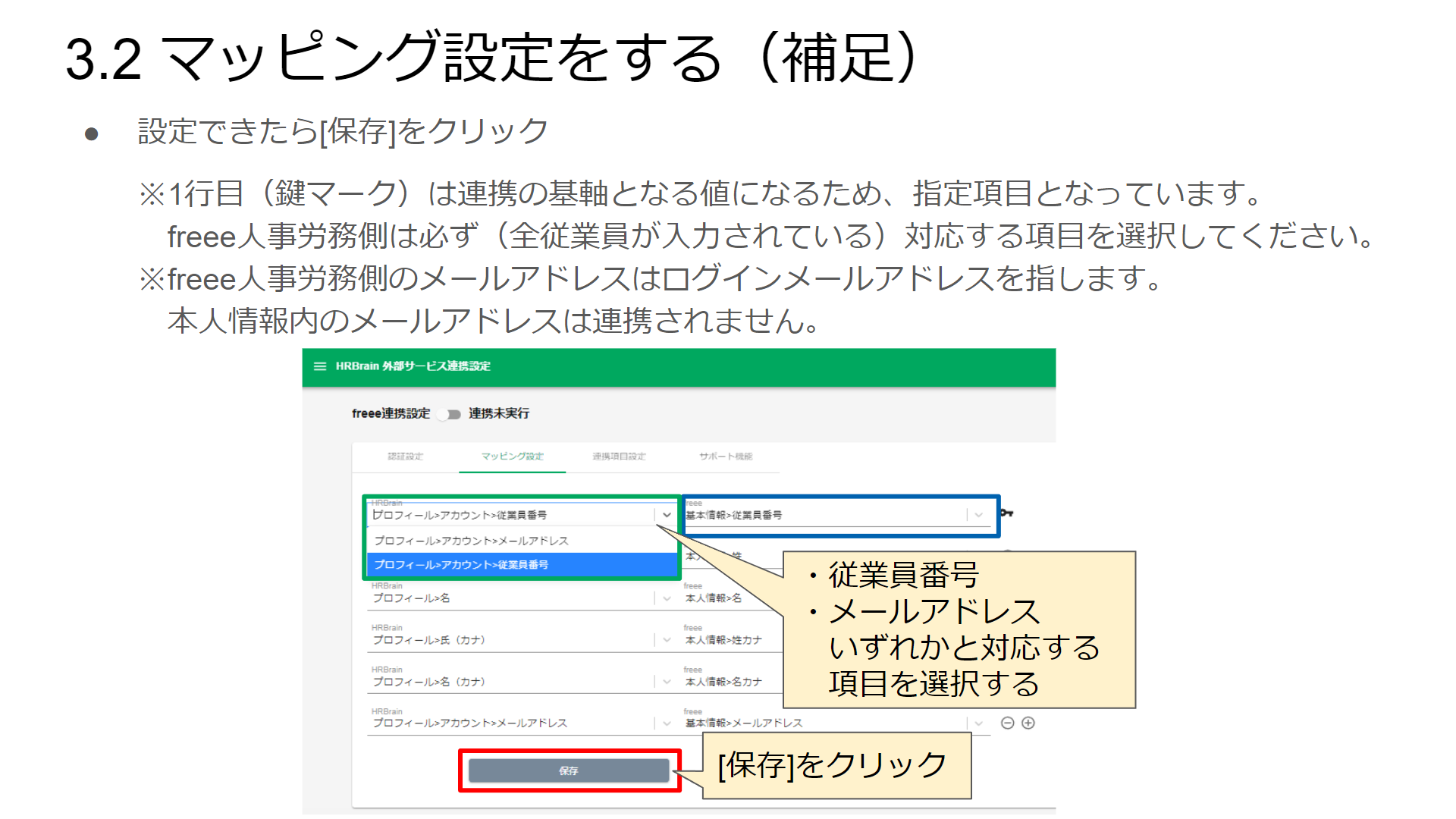The width and height of the screenshot is (1456, 819).
Task: Click the key icon beside first mapping row
Action: click(1006, 513)
